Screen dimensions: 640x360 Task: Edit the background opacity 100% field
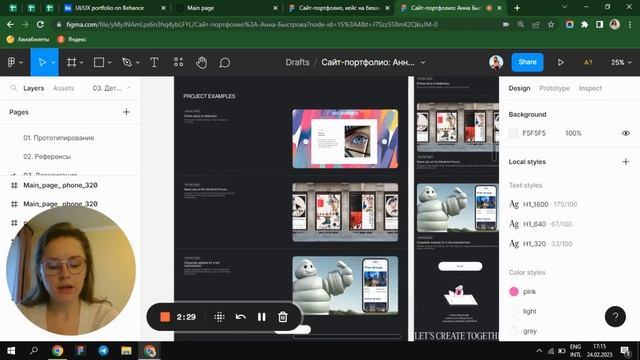[x=573, y=133]
